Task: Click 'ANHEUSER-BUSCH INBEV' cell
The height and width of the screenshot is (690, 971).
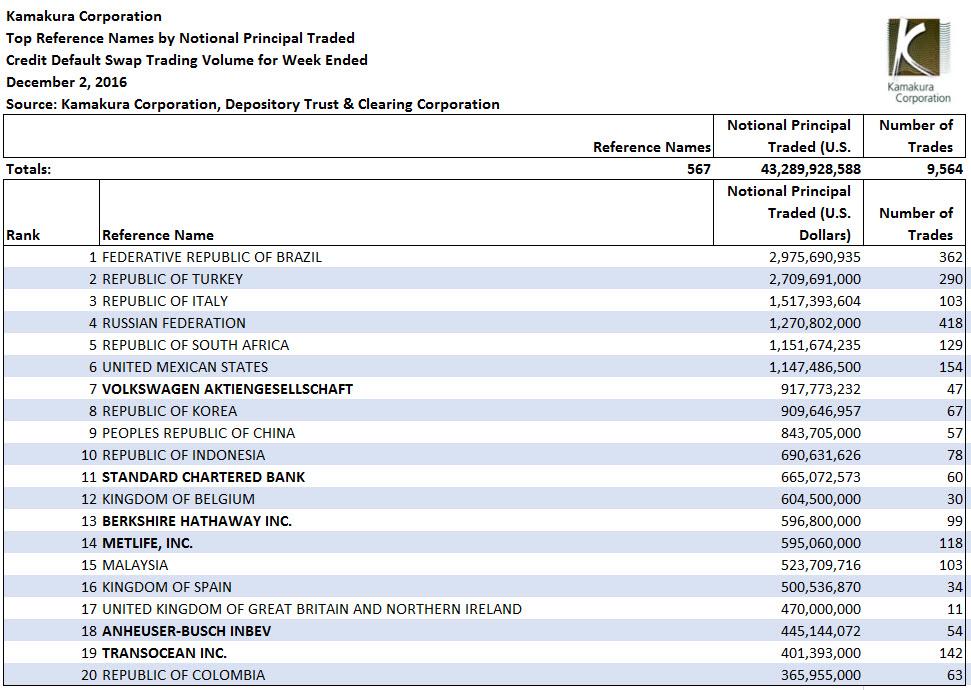Action: [186, 631]
